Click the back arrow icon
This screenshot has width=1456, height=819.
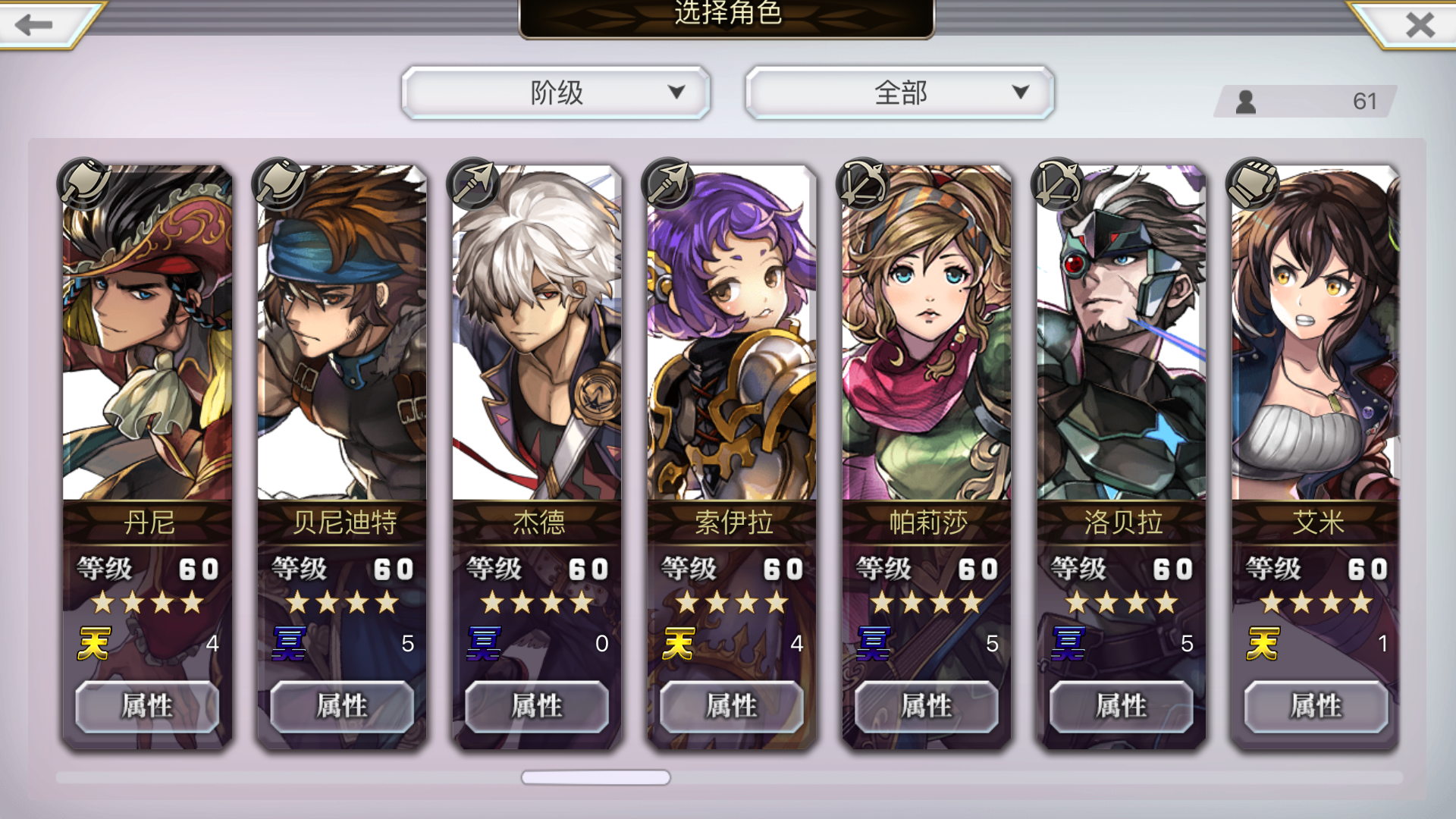[x=34, y=25]
